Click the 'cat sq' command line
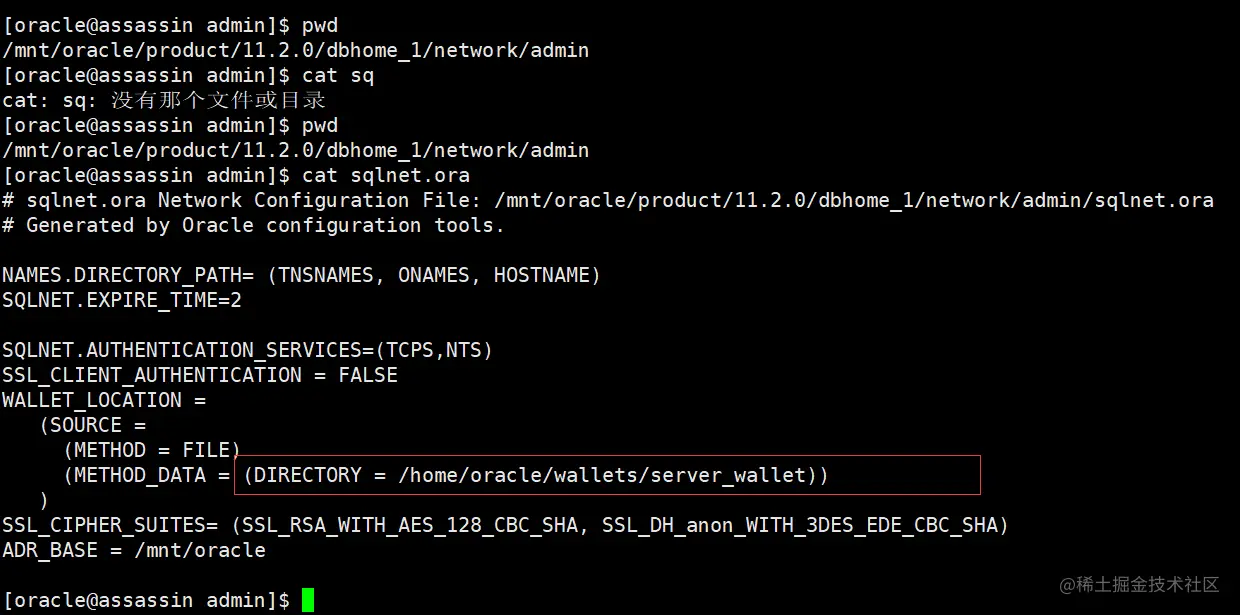The height and width of the screenshot is (615, 1240). [188, 75]
